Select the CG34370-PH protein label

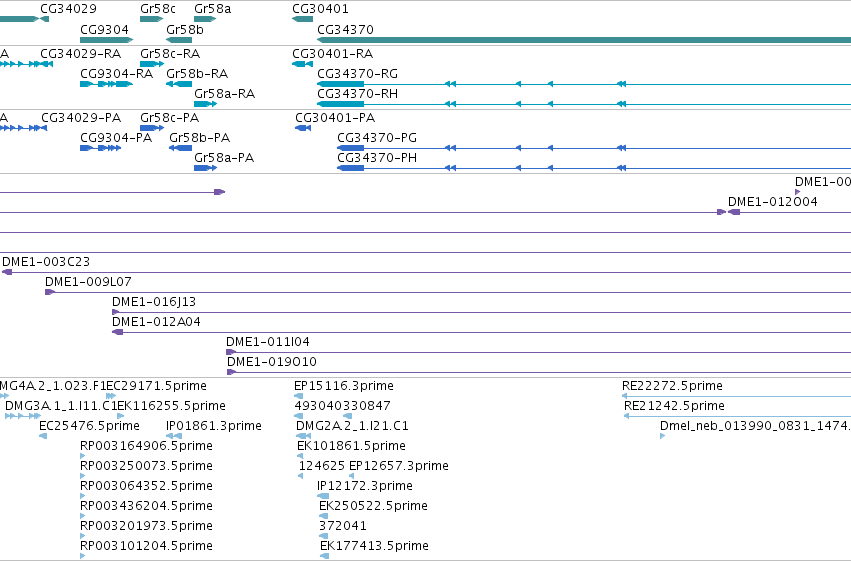point(377,158)
